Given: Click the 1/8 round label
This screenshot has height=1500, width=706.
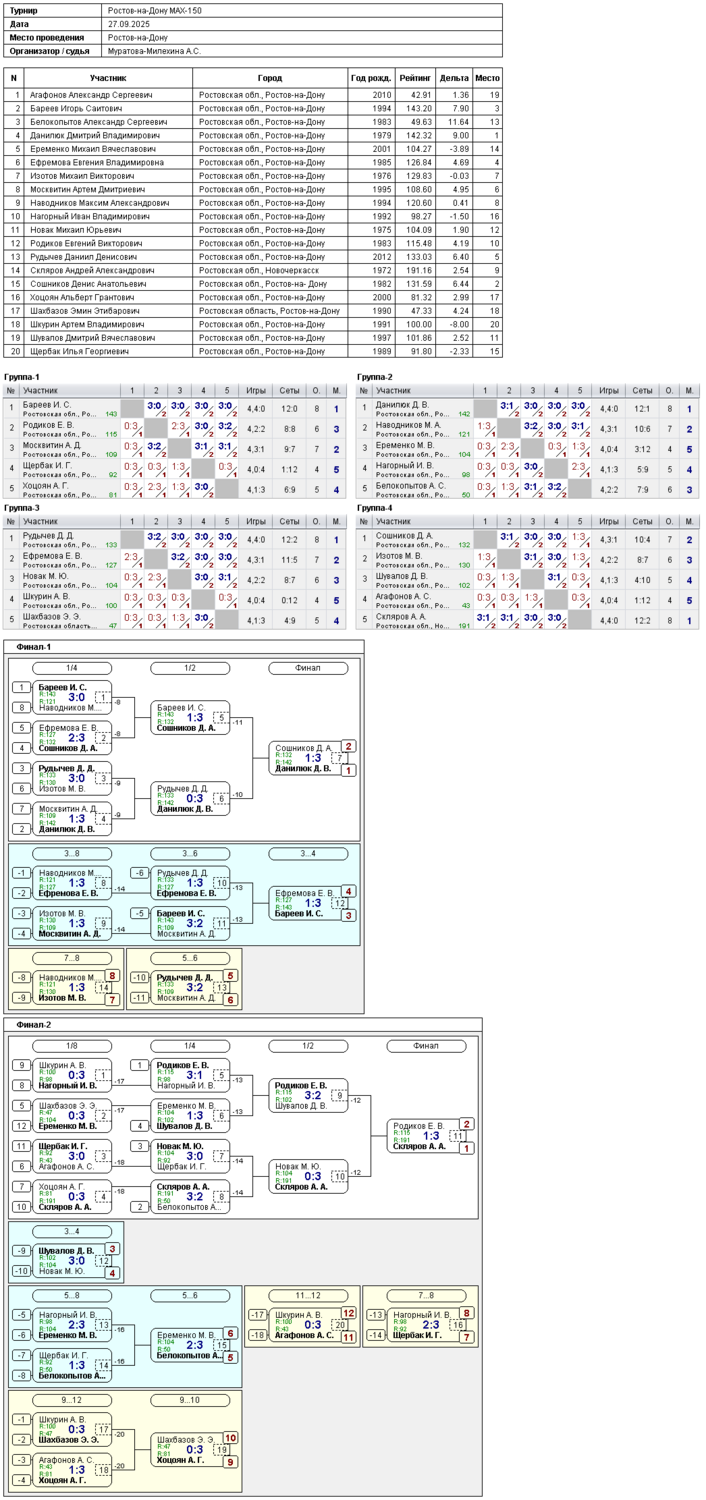Looking at the screenshot, I should pyautogui.click(x=71, y=1046).
